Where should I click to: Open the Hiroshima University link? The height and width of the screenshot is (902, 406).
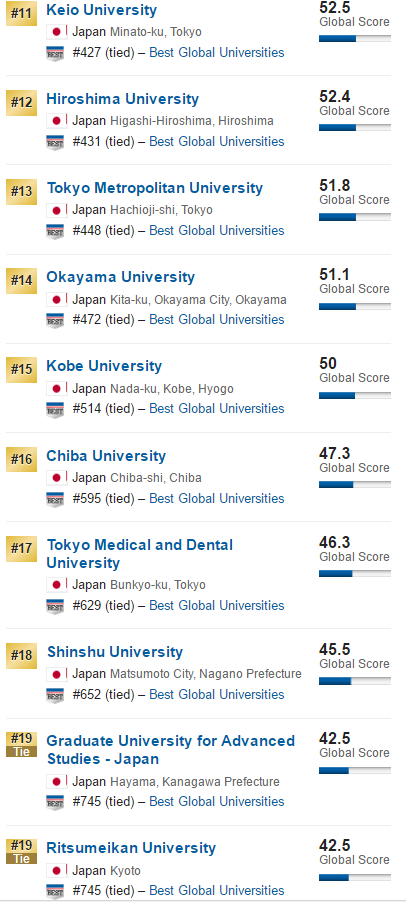122,99
